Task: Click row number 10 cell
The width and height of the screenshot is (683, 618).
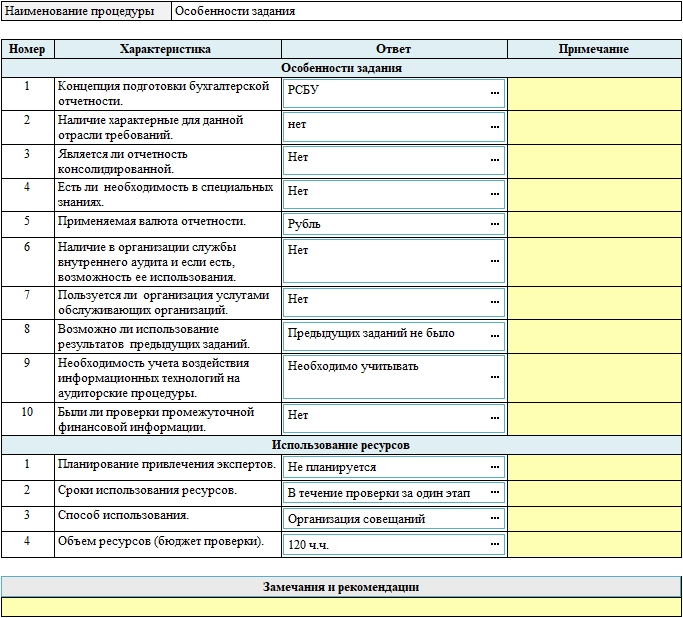Action: tap(27, 419)
